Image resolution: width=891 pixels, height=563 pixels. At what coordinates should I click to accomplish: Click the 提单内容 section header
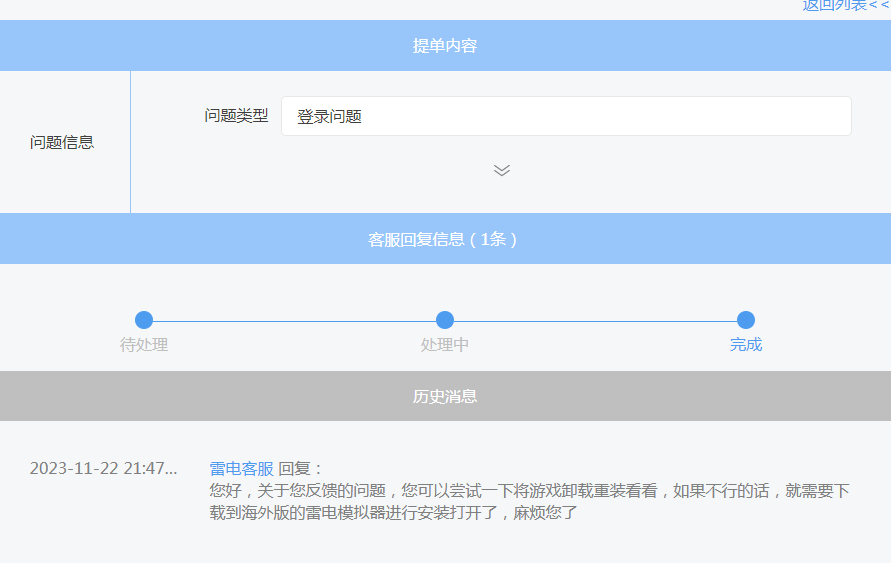pos(445,46)
